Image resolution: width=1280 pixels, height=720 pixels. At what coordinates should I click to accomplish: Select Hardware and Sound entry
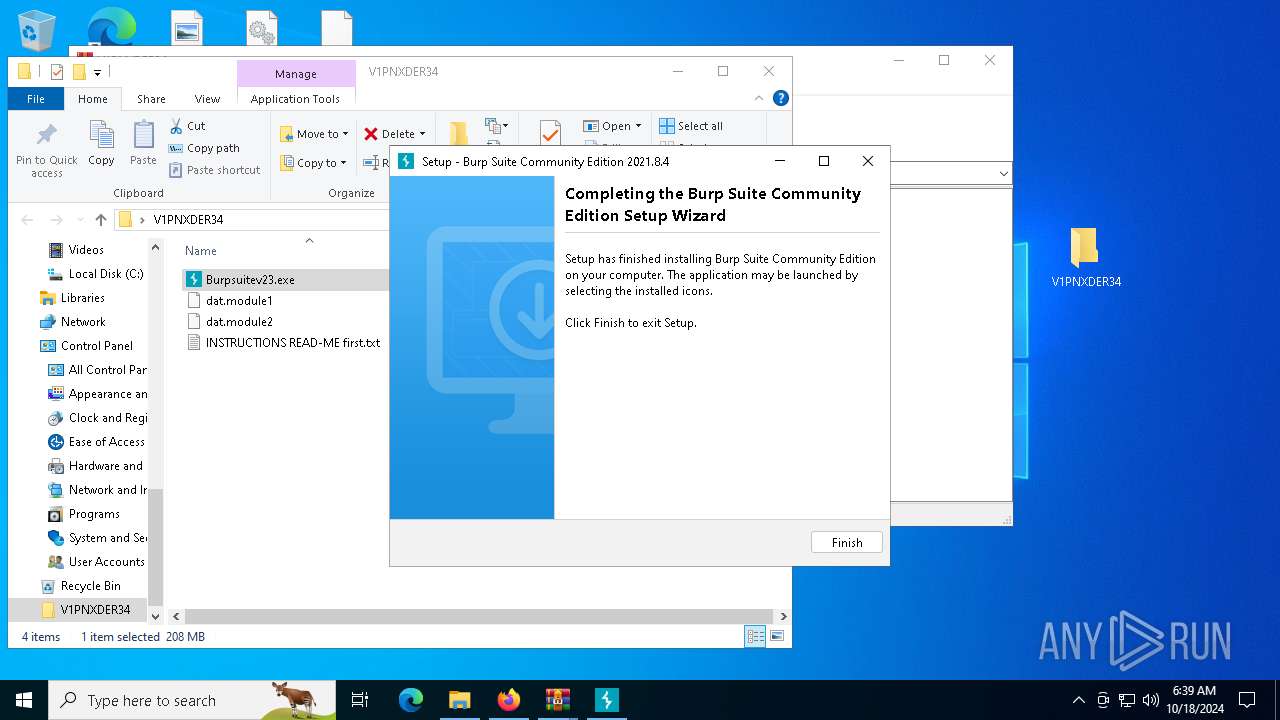[98, 466]
